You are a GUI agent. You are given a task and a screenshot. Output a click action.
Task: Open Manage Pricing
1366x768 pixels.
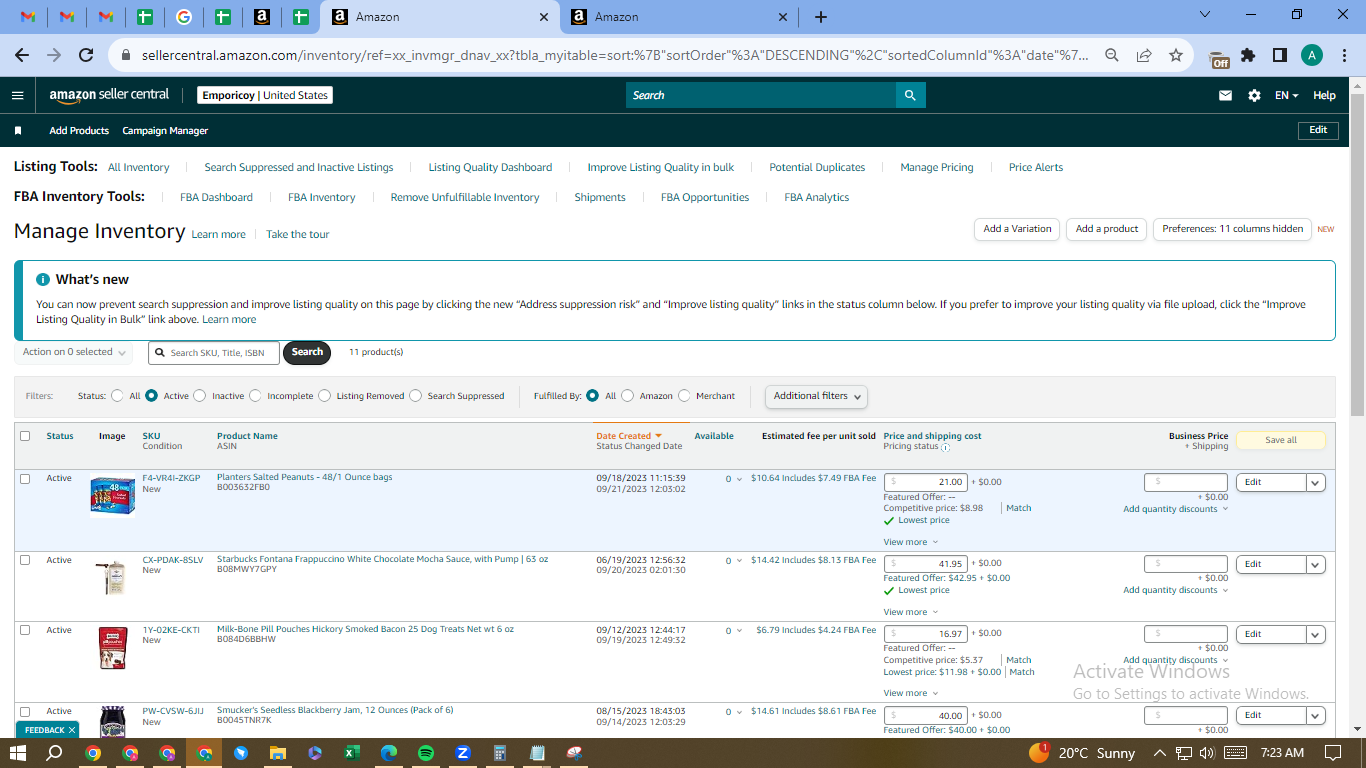pyautogui.click(x=937, y=168)
